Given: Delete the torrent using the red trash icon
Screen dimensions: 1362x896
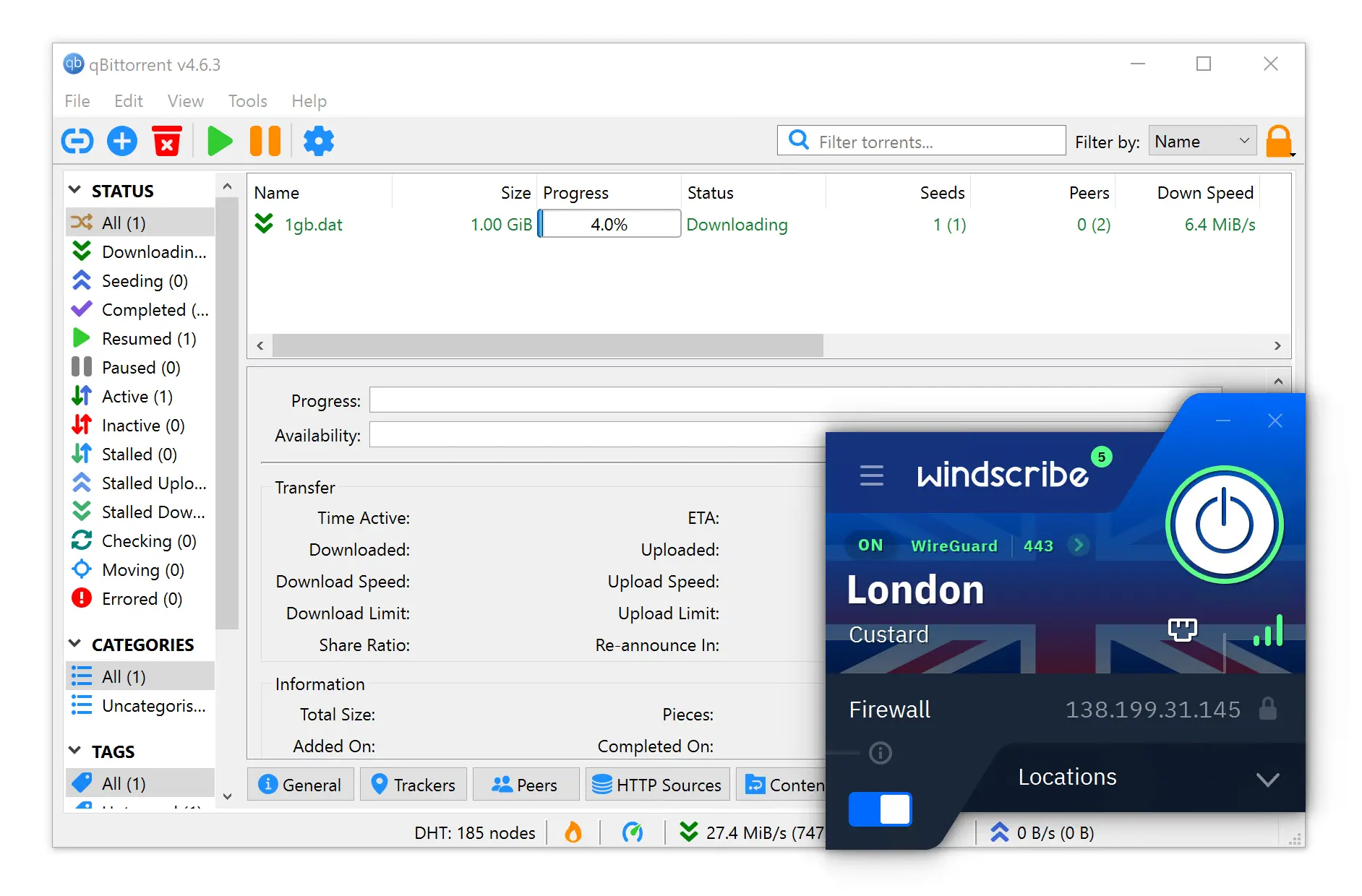Looking at the screenshot, I should [x=167, y=140].
